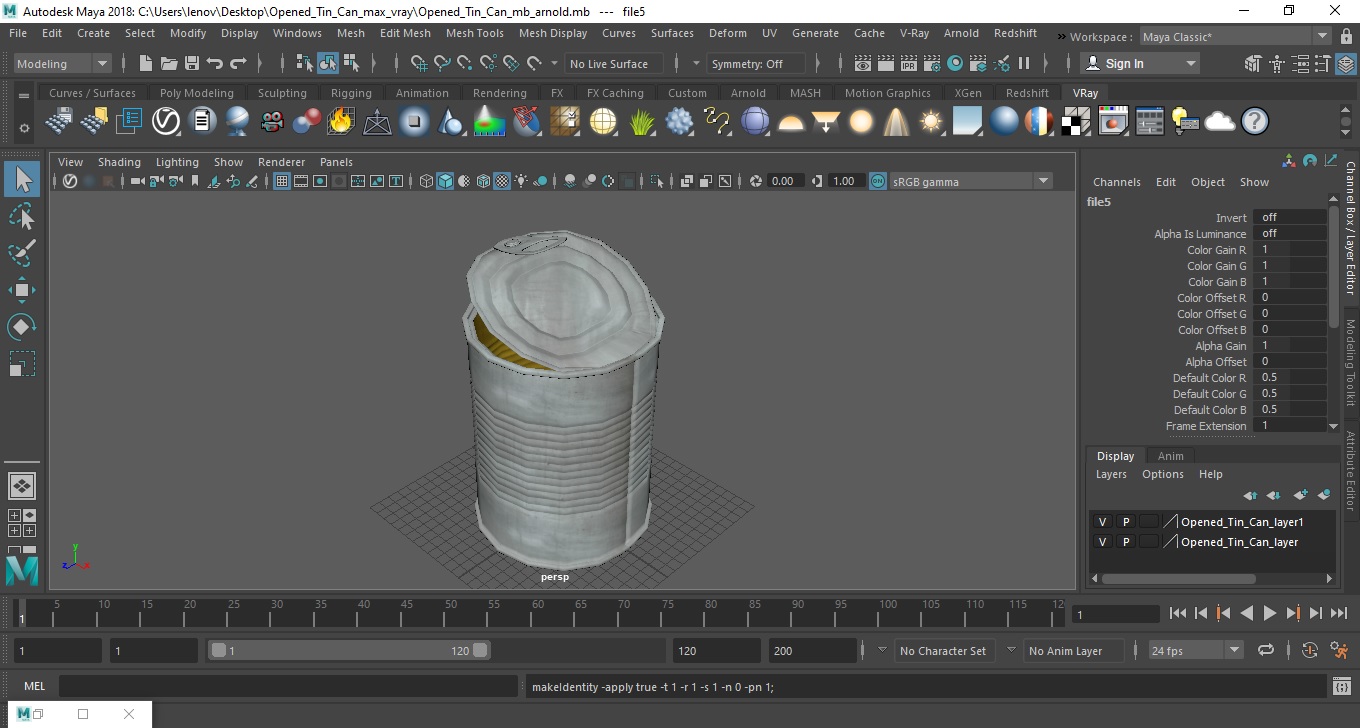Open the layer editor Options menu

pyautogui.click(x=1162, y=474)
